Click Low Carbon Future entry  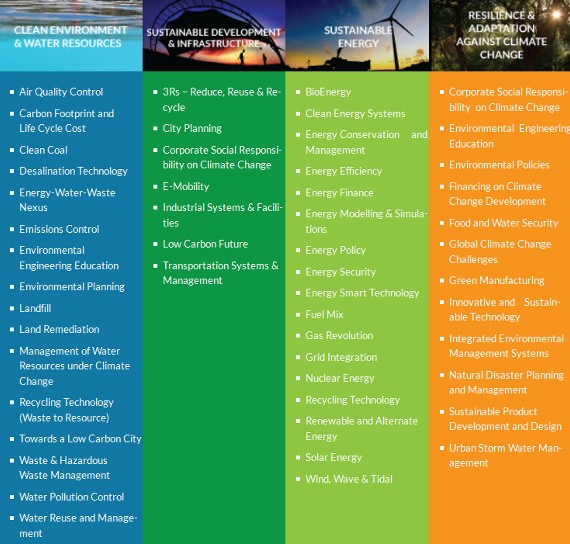[x=205, y=244]
